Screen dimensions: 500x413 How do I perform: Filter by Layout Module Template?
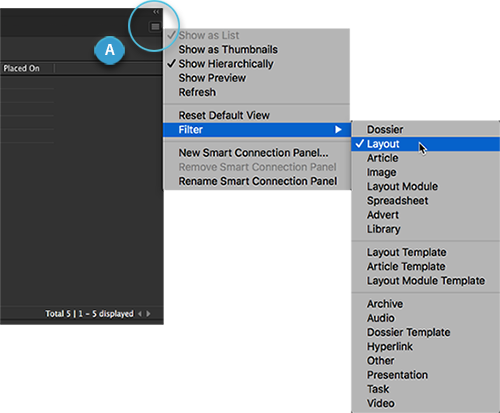(x=426, y=281)
